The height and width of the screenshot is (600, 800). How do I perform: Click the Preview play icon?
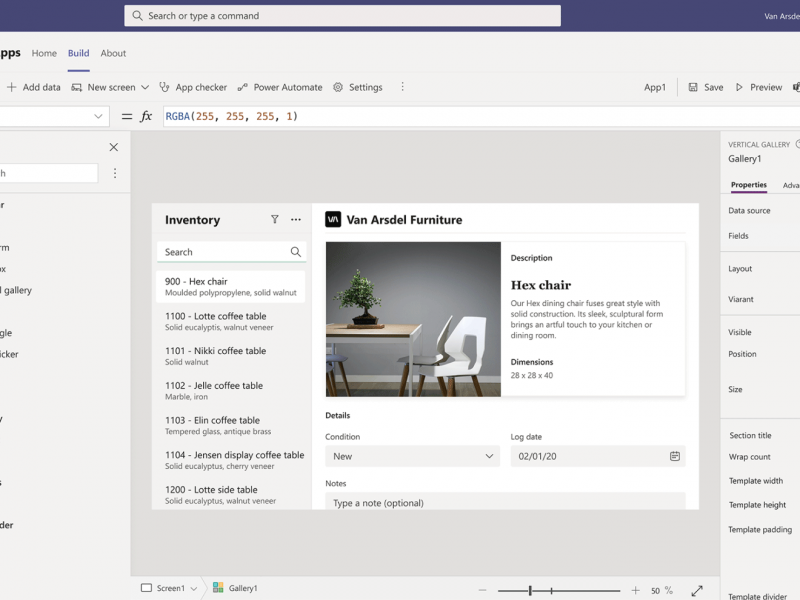(x=739, y=87)
